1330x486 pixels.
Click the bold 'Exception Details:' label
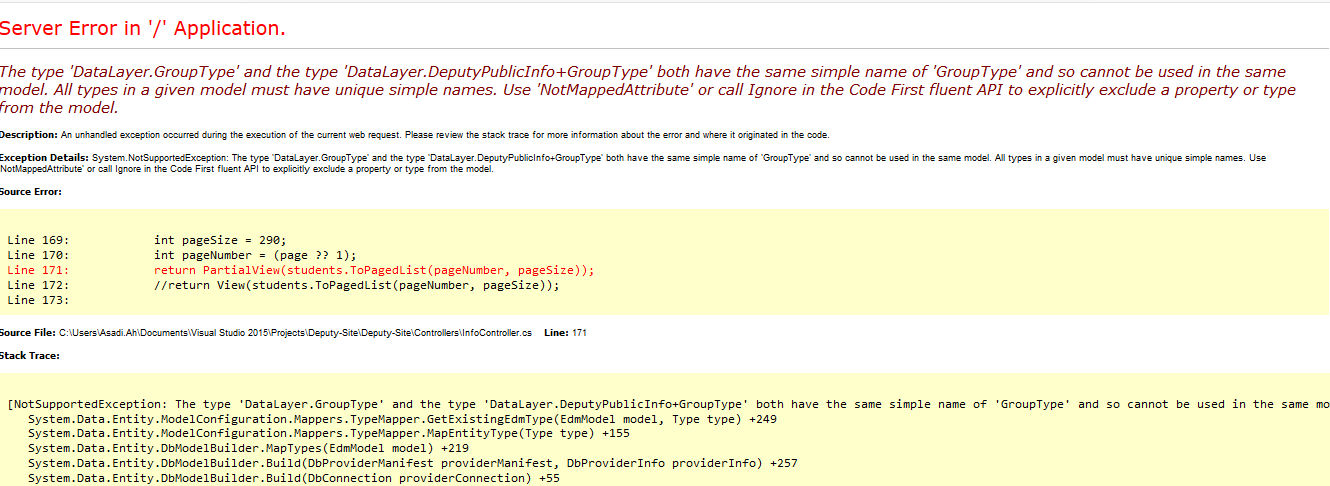coord(44,158)
